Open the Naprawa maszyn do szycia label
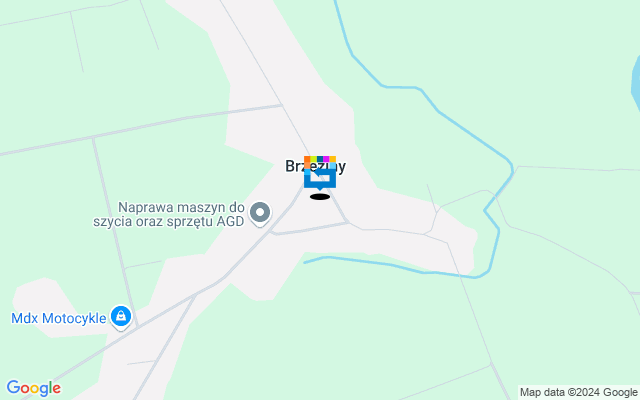The height and width of the screenshot is (400, 640). 169,214
